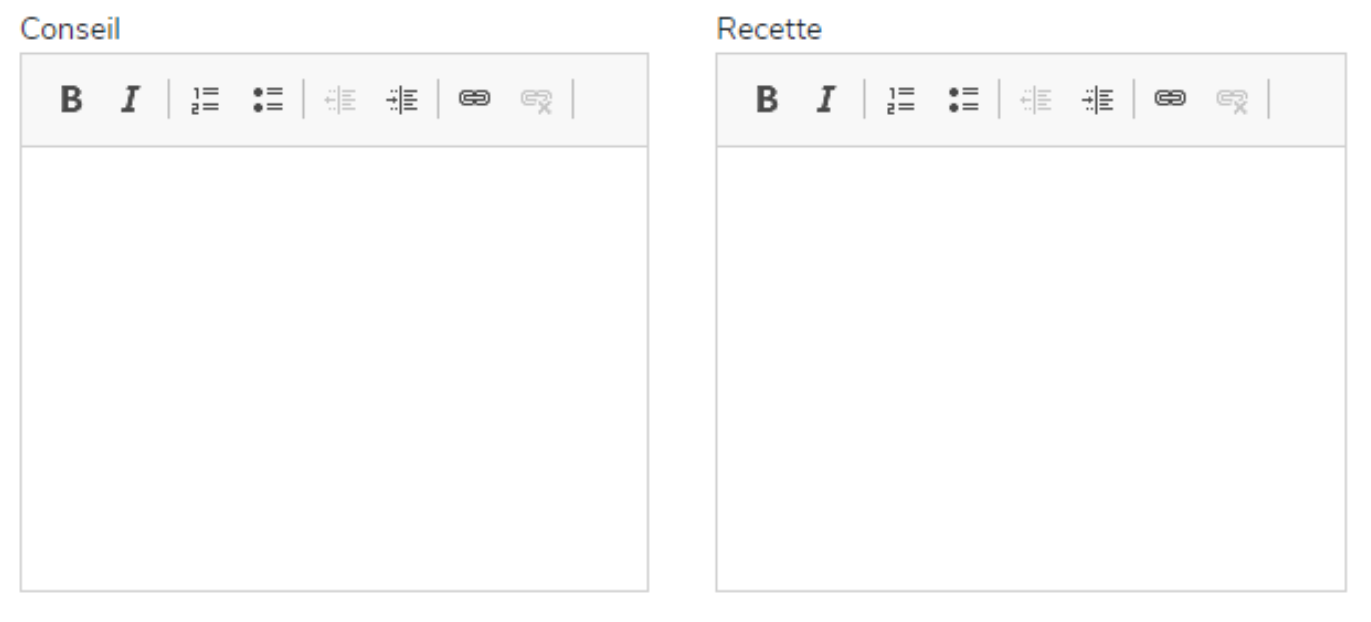Insert a link in Conseil editor

(x=474, y=99)
